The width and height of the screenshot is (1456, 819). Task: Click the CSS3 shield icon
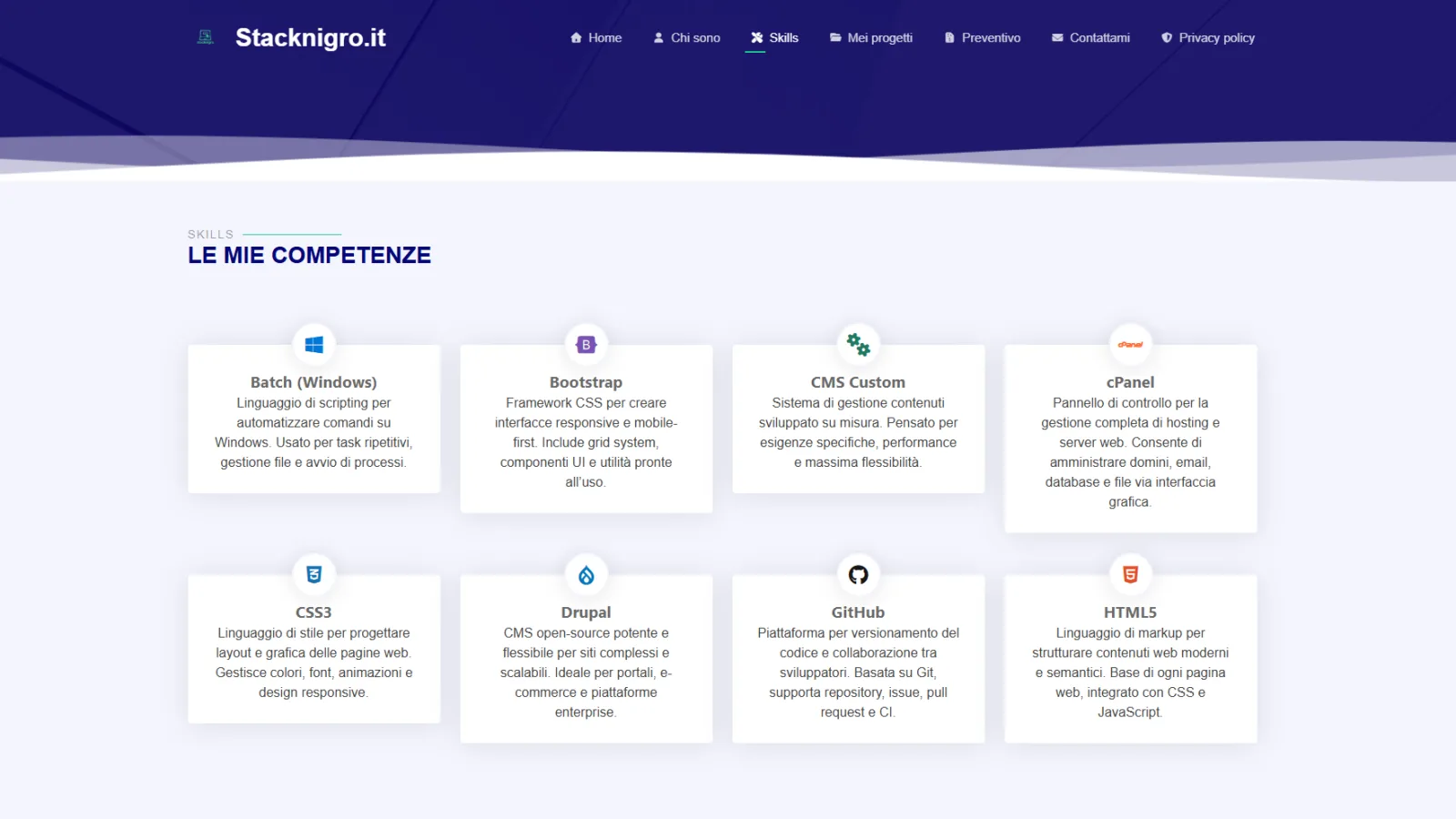point(314,575)
